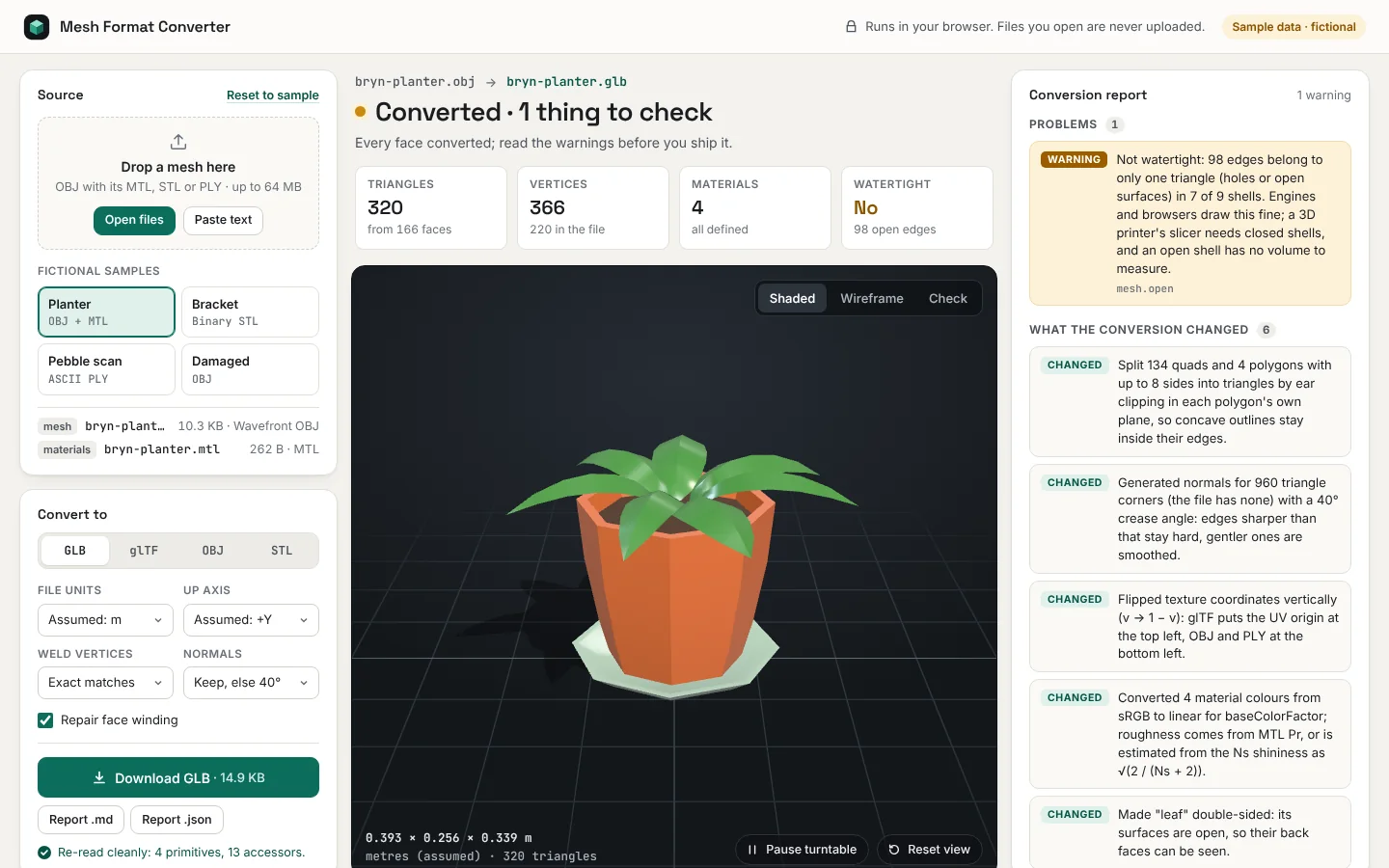Load the Bracket Binary STL sample
Image resolution: width=1389 pixels, height=868 pixels.
(250, 312)
